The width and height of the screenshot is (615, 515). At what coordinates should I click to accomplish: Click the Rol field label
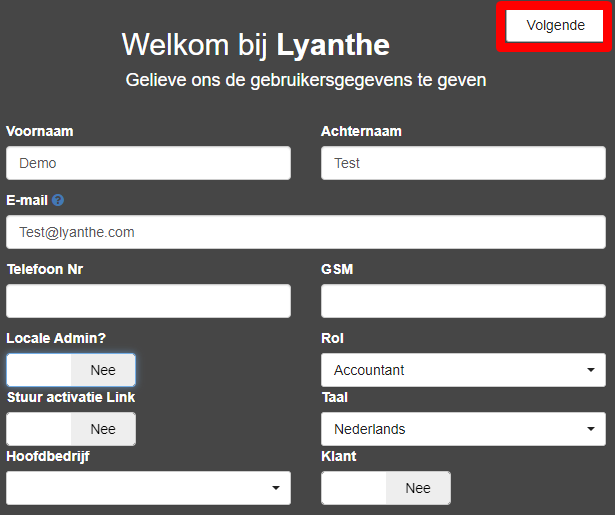point(332,338)
